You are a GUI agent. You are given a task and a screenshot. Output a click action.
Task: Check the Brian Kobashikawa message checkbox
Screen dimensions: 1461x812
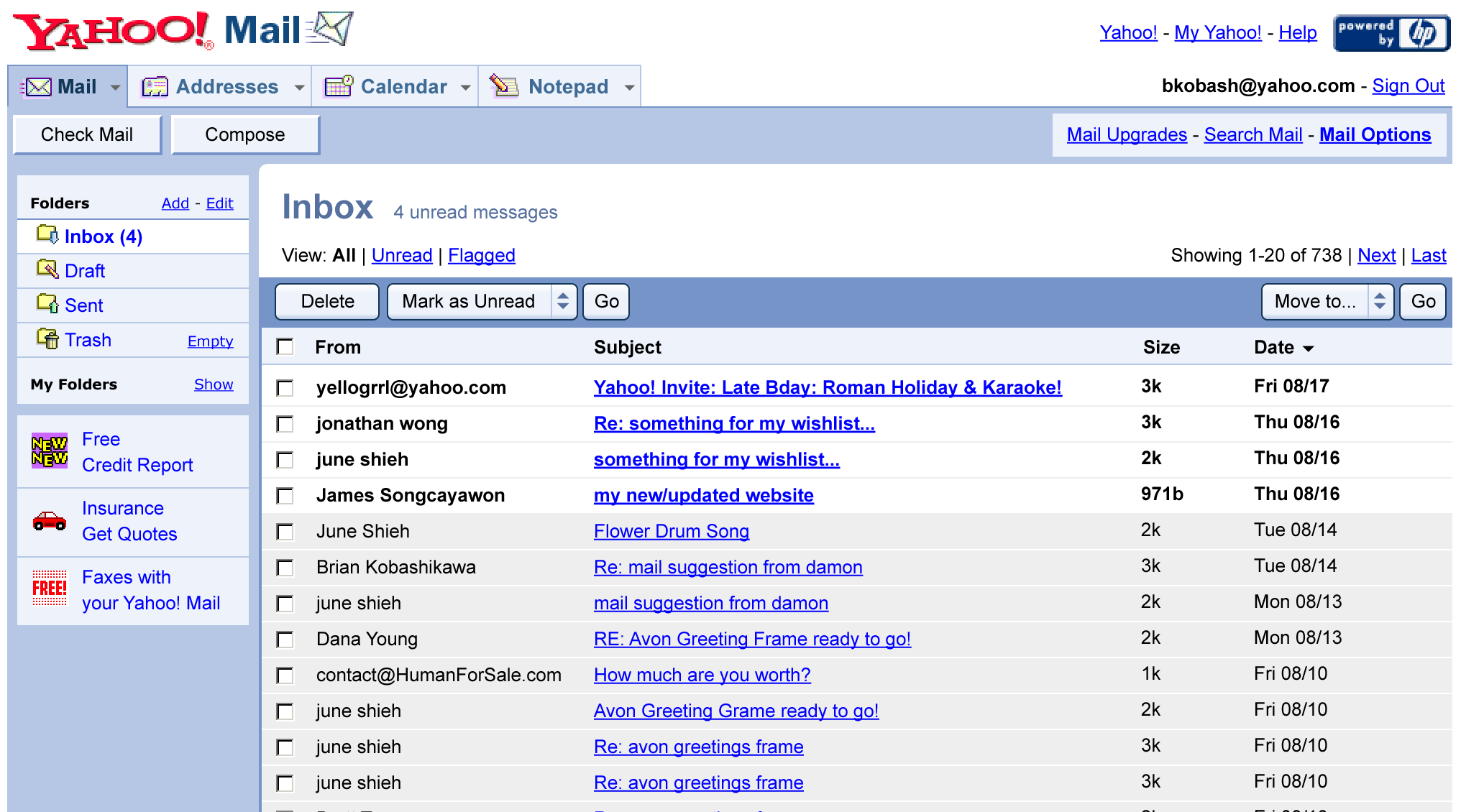point(285,568)
